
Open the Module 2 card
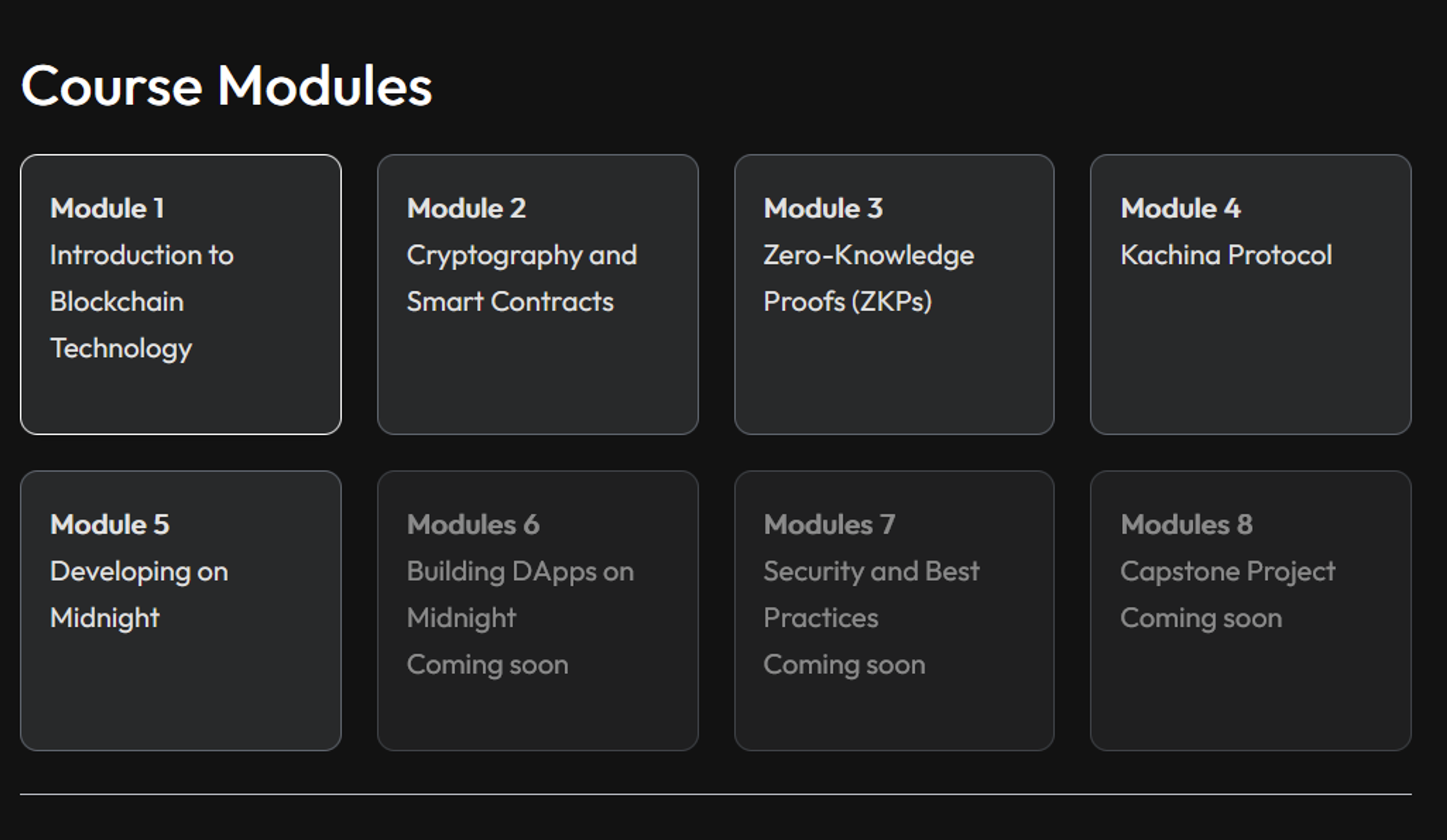(x=538, y=294)
